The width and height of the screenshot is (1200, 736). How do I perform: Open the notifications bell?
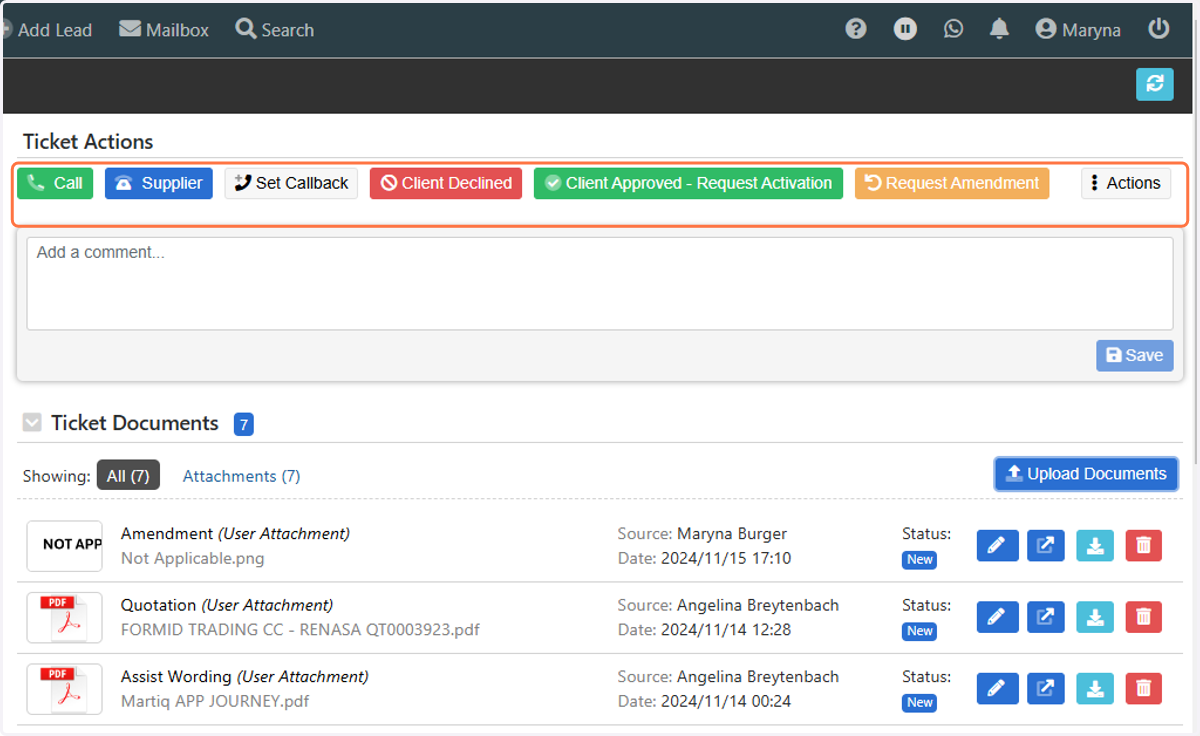999,29
